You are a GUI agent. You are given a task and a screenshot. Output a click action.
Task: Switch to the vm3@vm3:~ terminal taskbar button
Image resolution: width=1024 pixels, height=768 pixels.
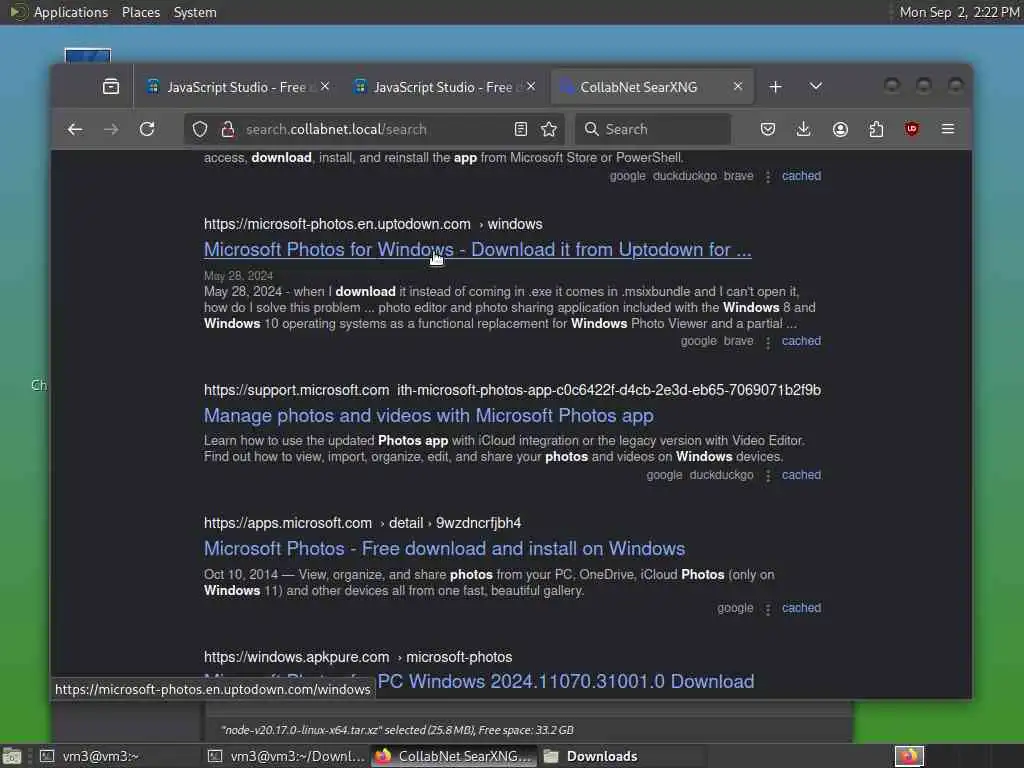tap(118, 756)
